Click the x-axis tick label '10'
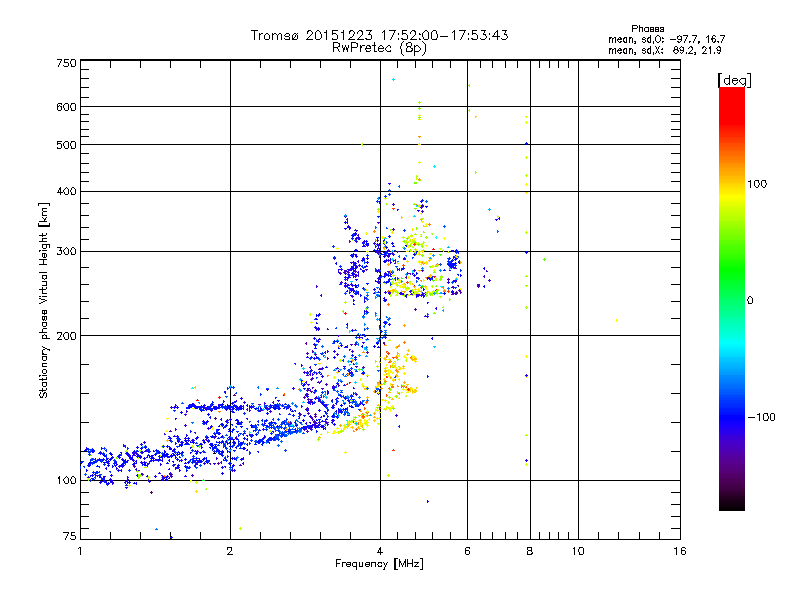800x600 pixels. click(x=578, y=551)
